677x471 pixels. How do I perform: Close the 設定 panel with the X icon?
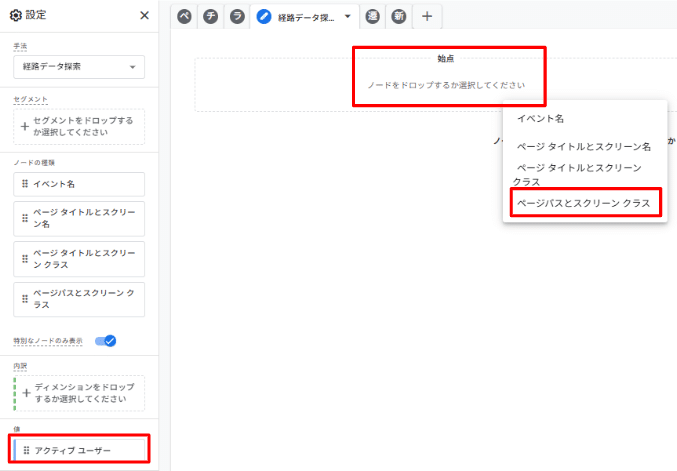(x=144, y=16)
